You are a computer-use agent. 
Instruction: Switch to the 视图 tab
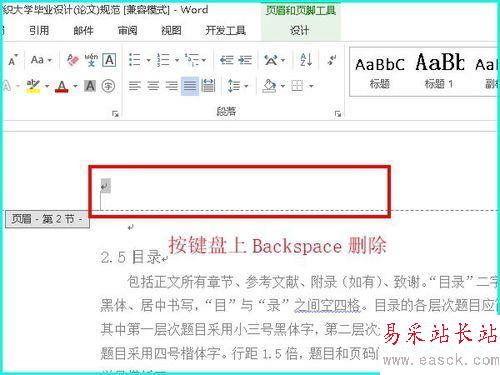click(x=171, y=30)
